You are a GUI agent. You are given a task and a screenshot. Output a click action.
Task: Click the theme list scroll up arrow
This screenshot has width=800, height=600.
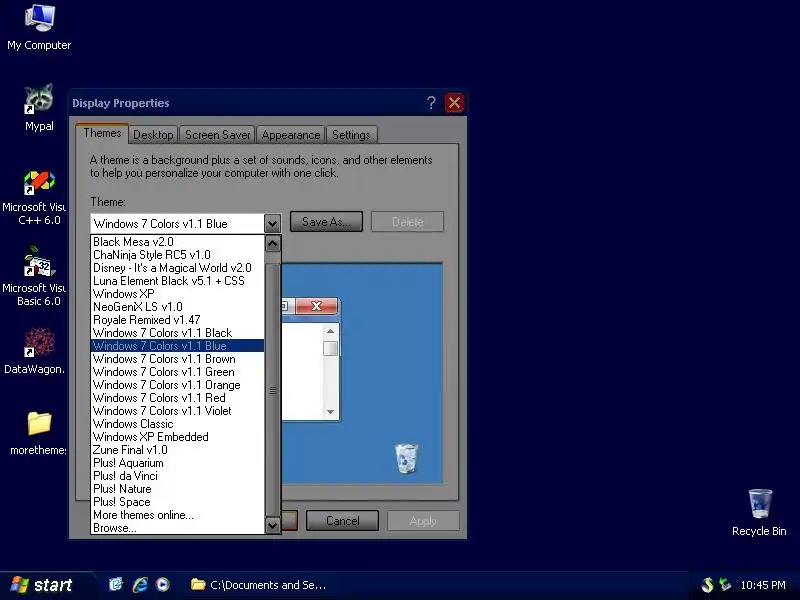pyautogui.click(x=272, y=243)
